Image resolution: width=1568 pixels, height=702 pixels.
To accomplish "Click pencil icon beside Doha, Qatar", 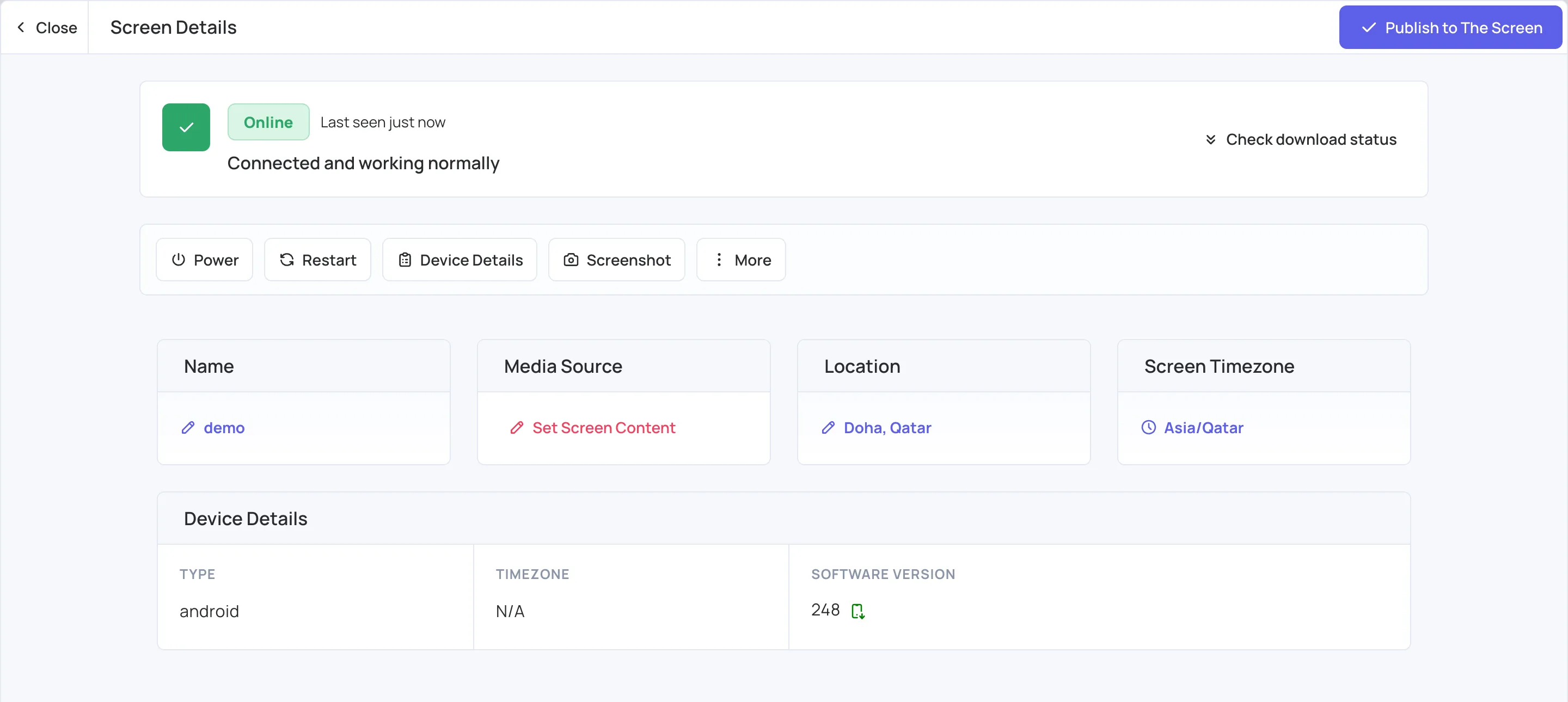I will [828, 428].
